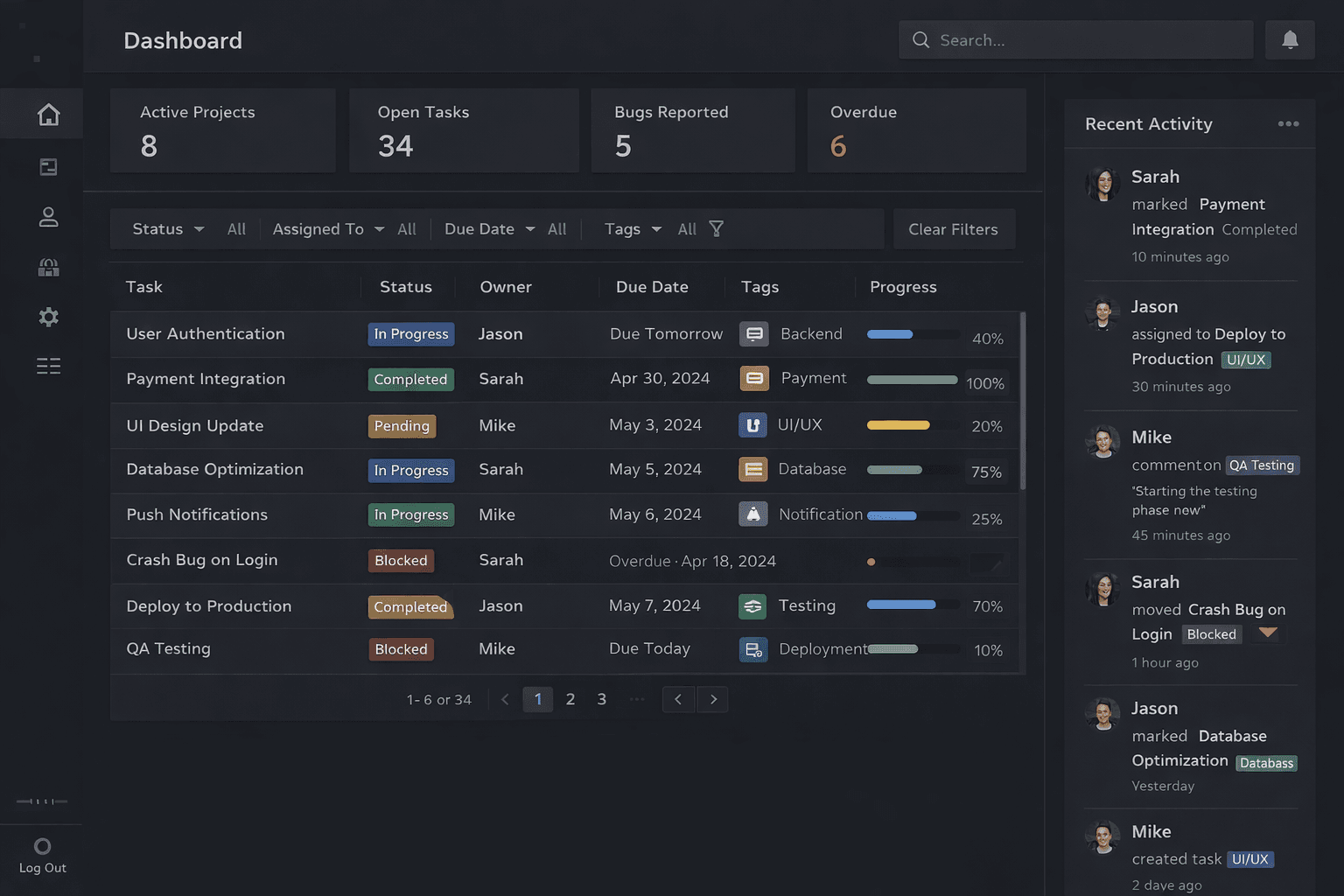Open the Assigned To dropdown
This screenshot has height=896, width=1344.
coord(326,228)
